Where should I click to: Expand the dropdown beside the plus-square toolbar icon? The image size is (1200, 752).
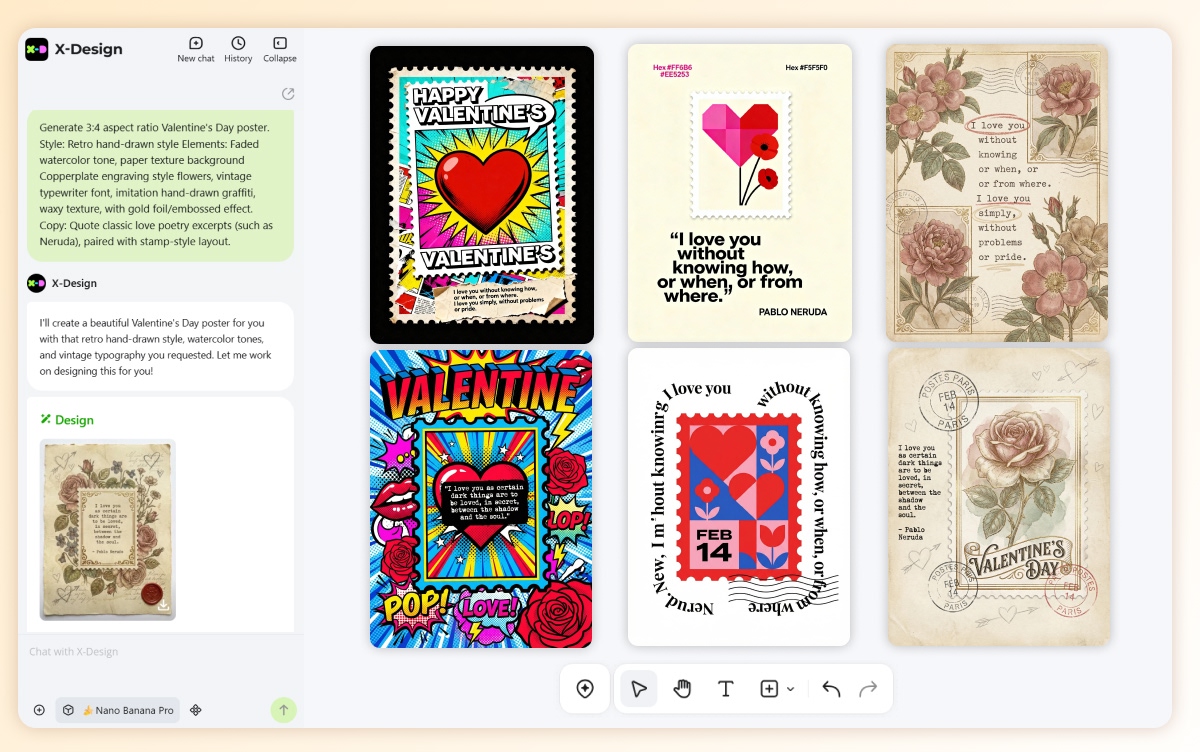pyautogui.click(x=790, y=688)
